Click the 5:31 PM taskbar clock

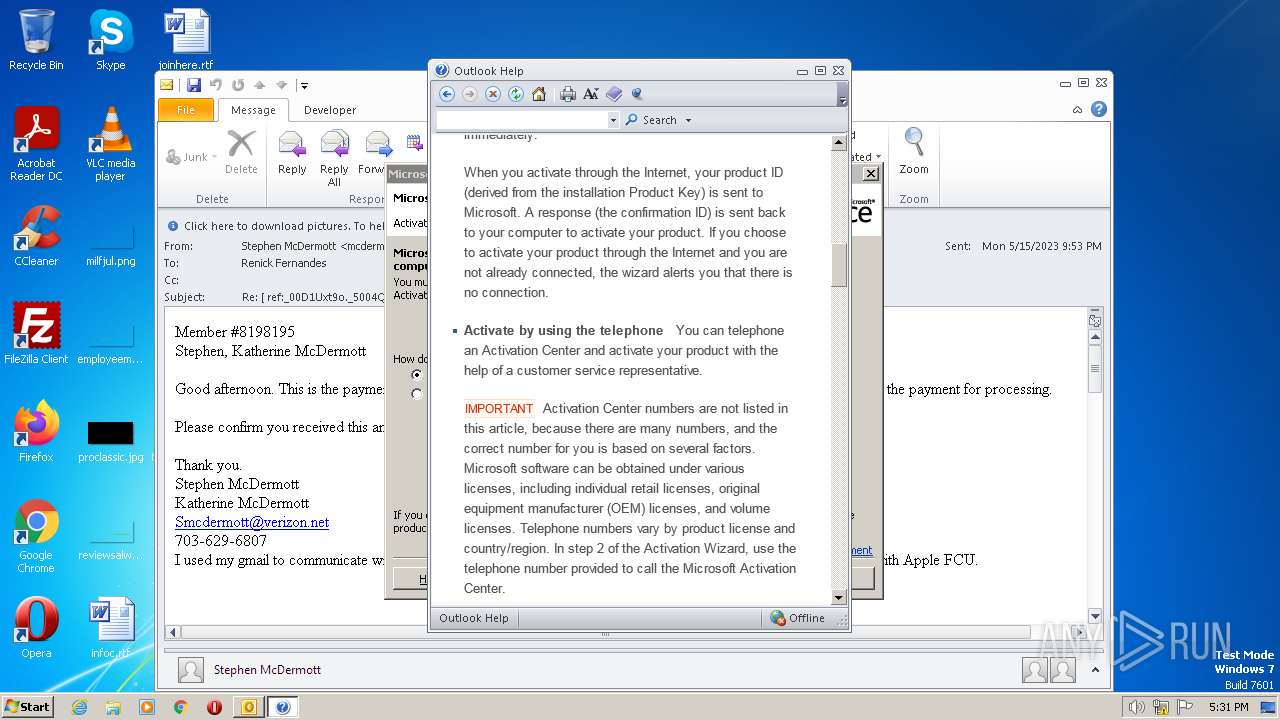tap(1228, 707)
